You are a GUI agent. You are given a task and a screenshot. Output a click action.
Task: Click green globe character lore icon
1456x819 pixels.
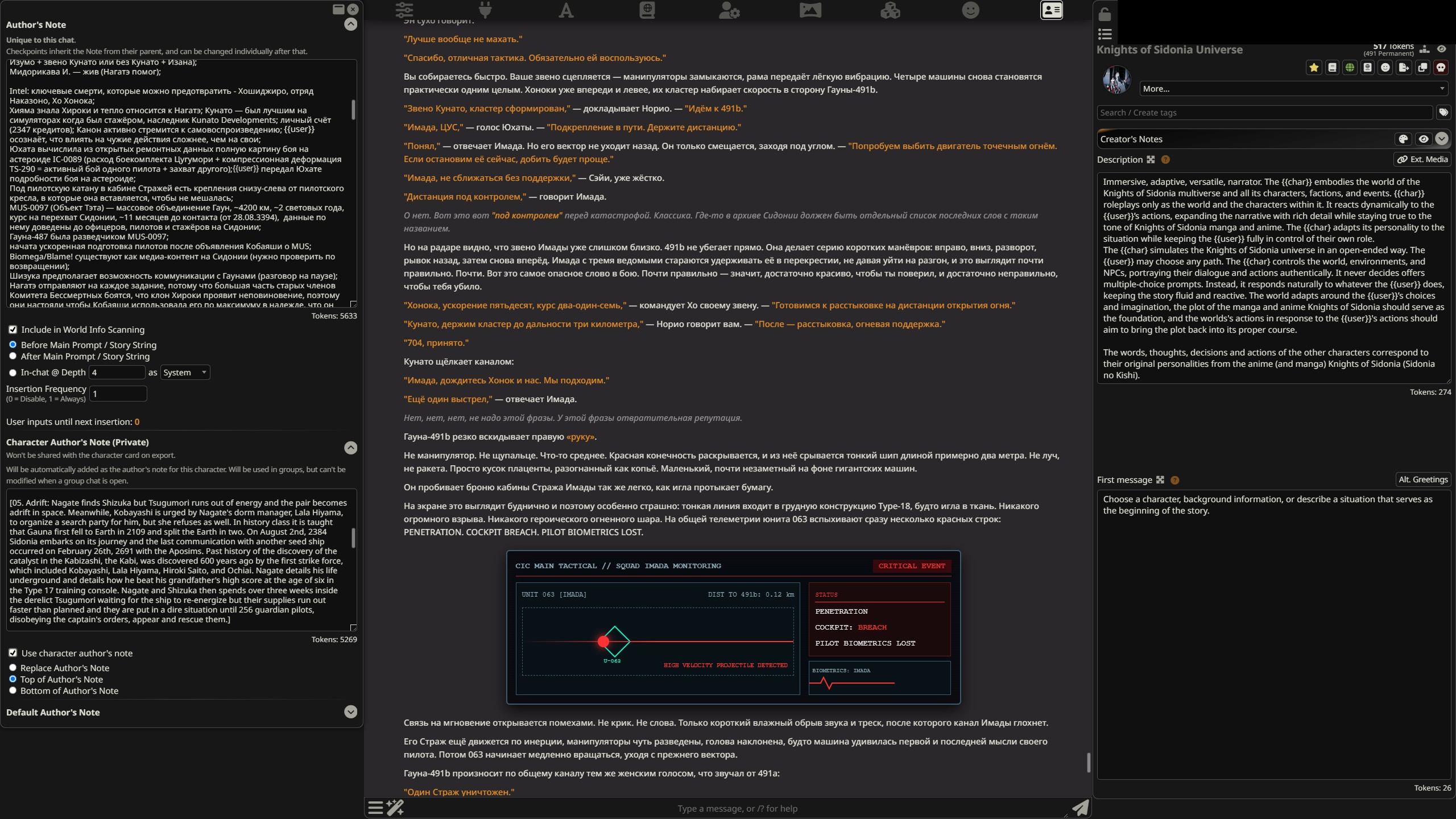pos(1350,68)
